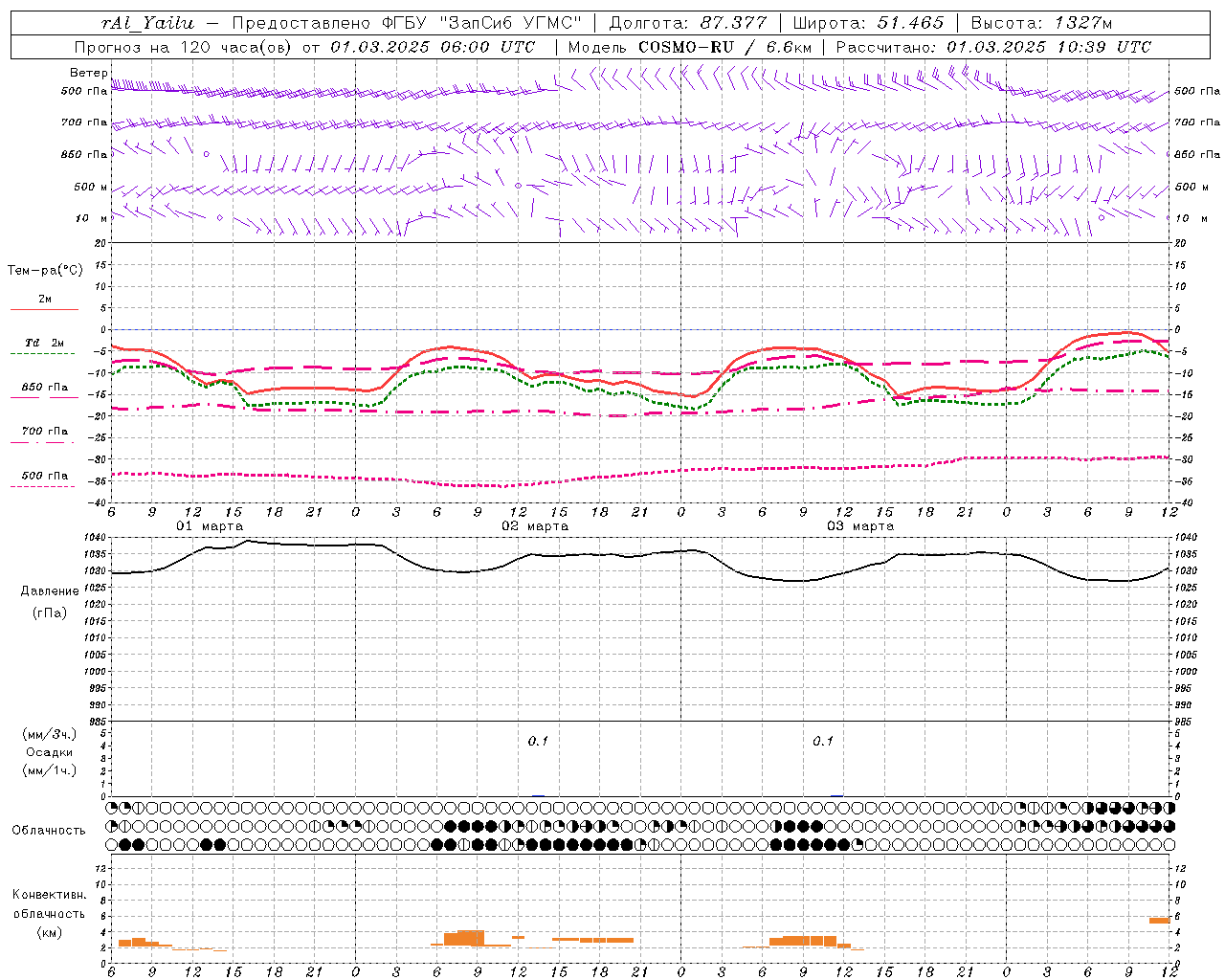Click the Высота: 1327м elevation value
Viewport: 1225px width, 980px height.
pyautogui.click(x=1041, y=23)
